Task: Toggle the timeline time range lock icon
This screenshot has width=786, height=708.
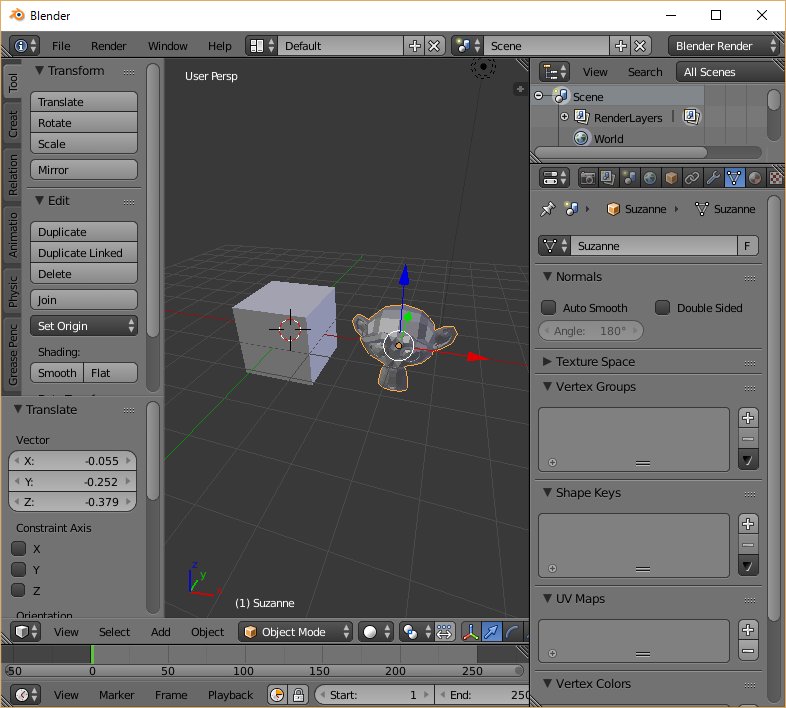Action: point(298,695)
